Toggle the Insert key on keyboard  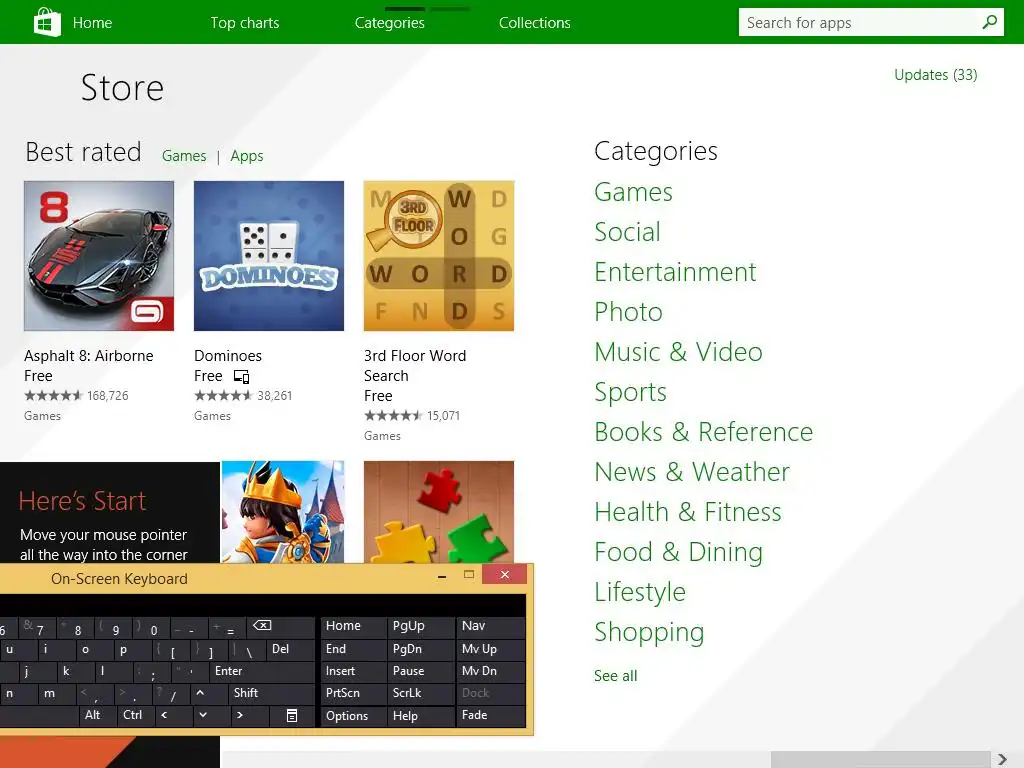[353, 671]
